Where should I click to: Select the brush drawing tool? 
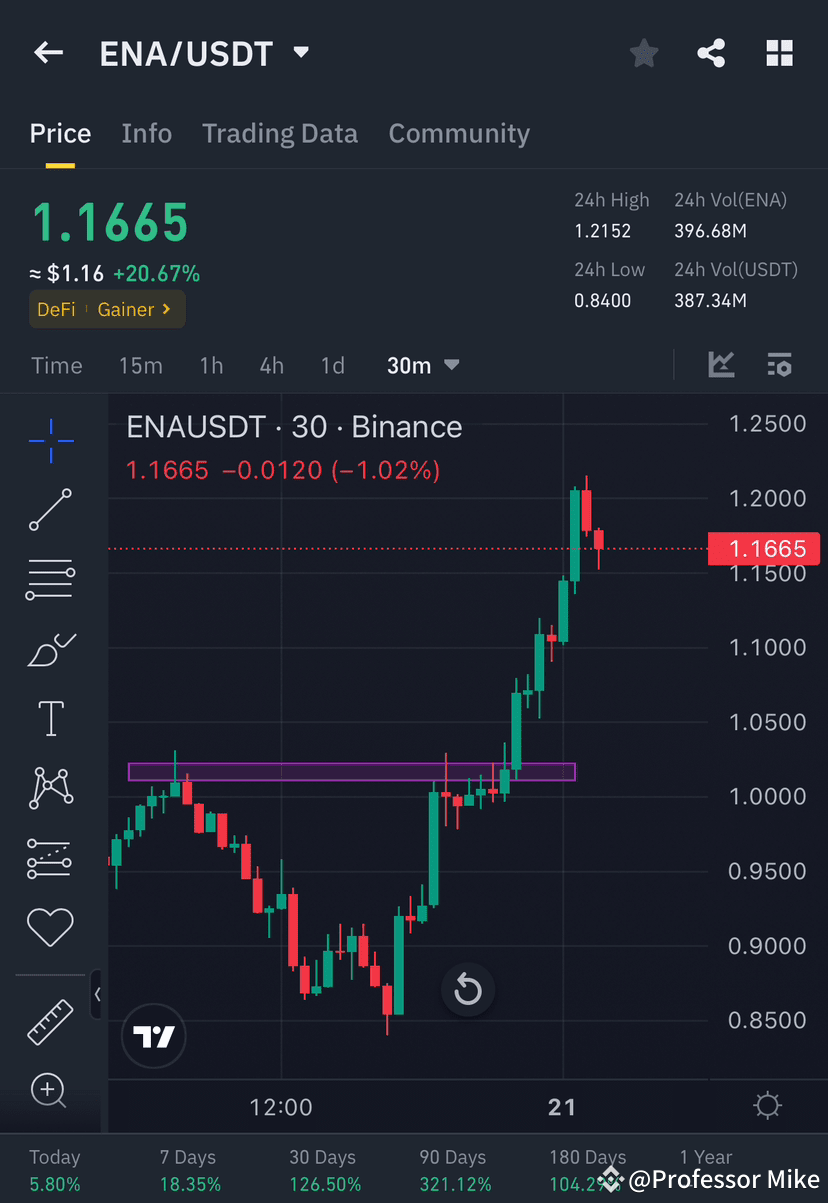point(50,648)
